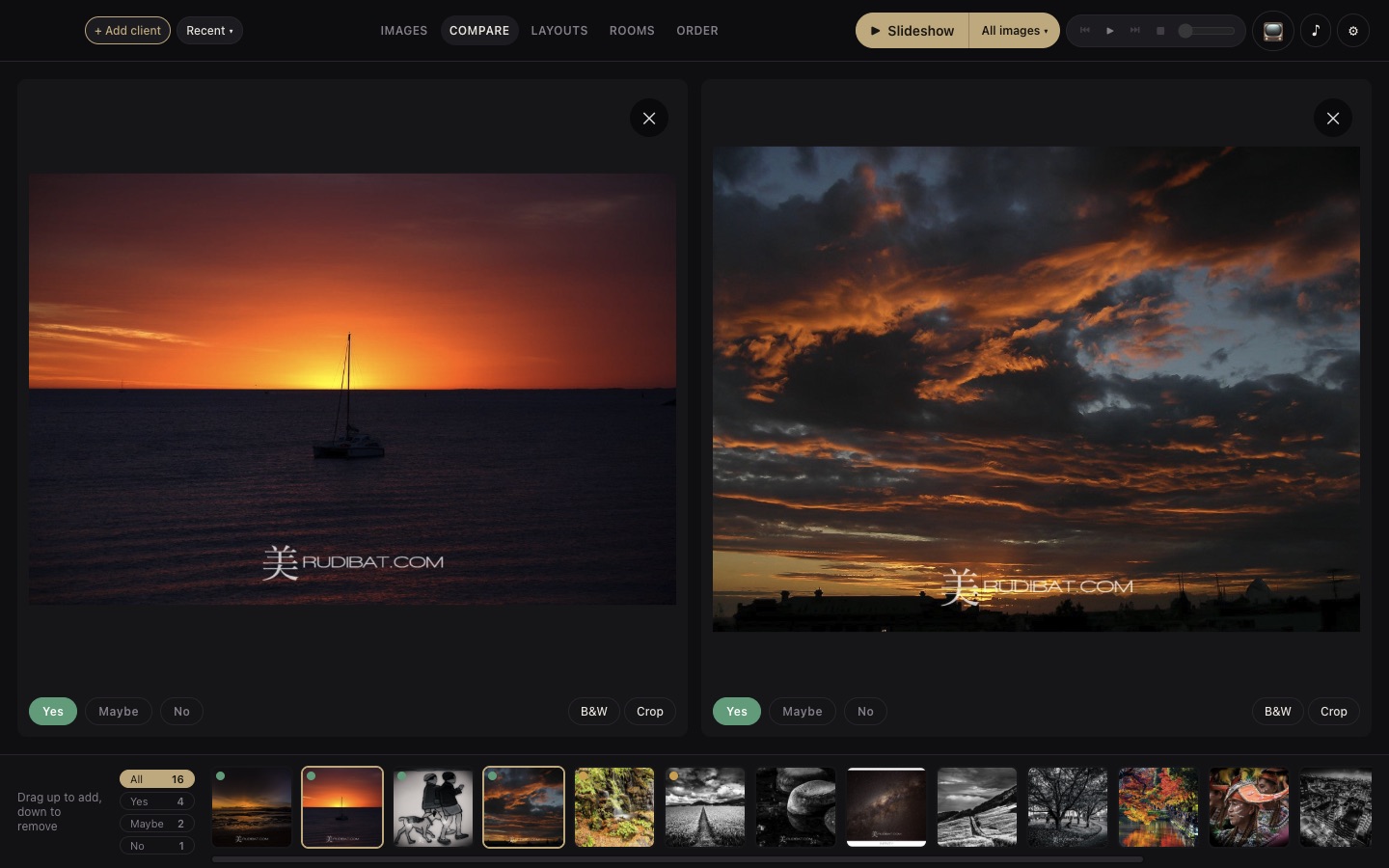Click the Add client button
Viewport: 1389px width, 868px height.
(127, 31)
